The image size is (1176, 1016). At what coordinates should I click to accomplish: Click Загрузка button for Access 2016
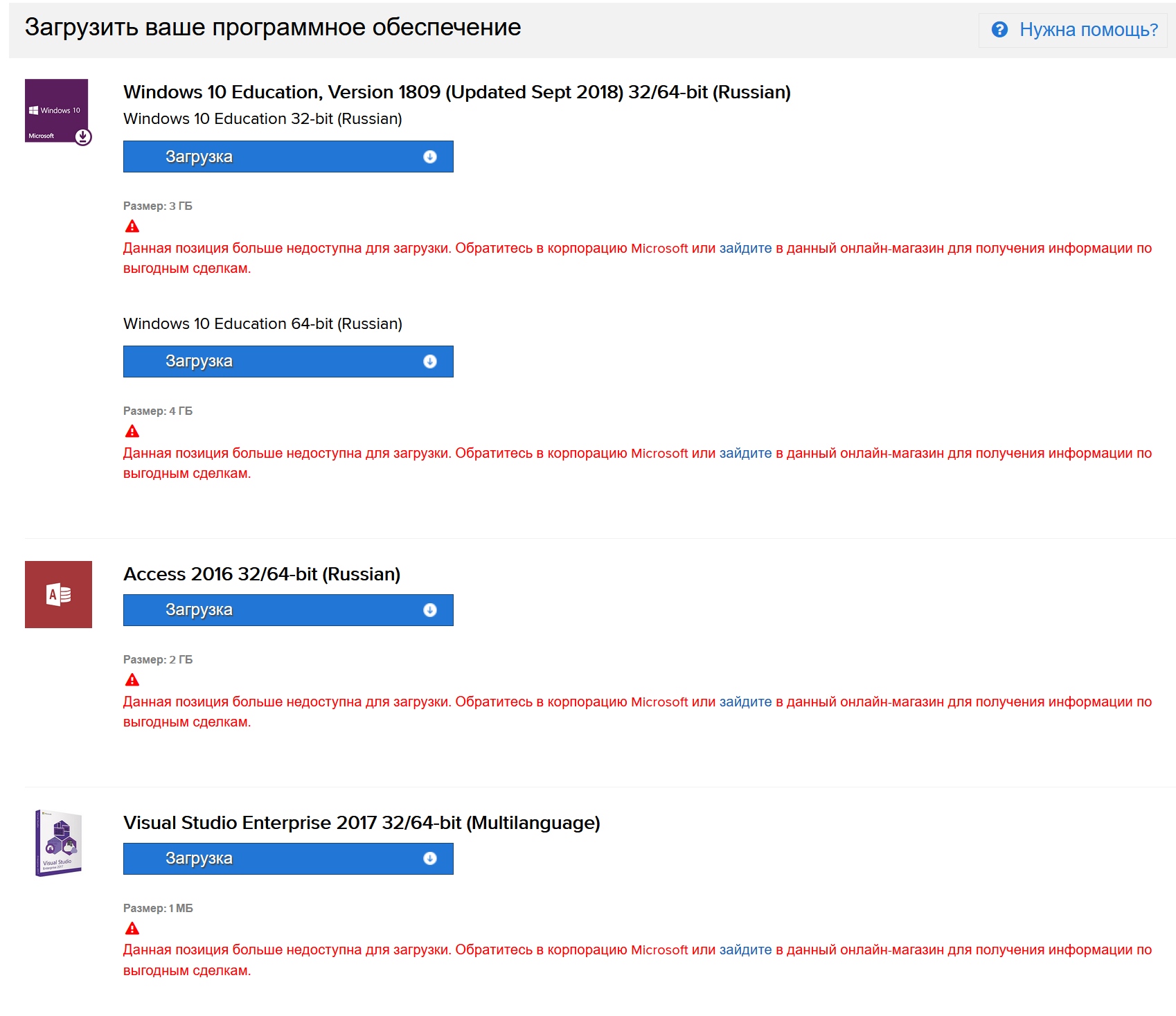(288, 610)
